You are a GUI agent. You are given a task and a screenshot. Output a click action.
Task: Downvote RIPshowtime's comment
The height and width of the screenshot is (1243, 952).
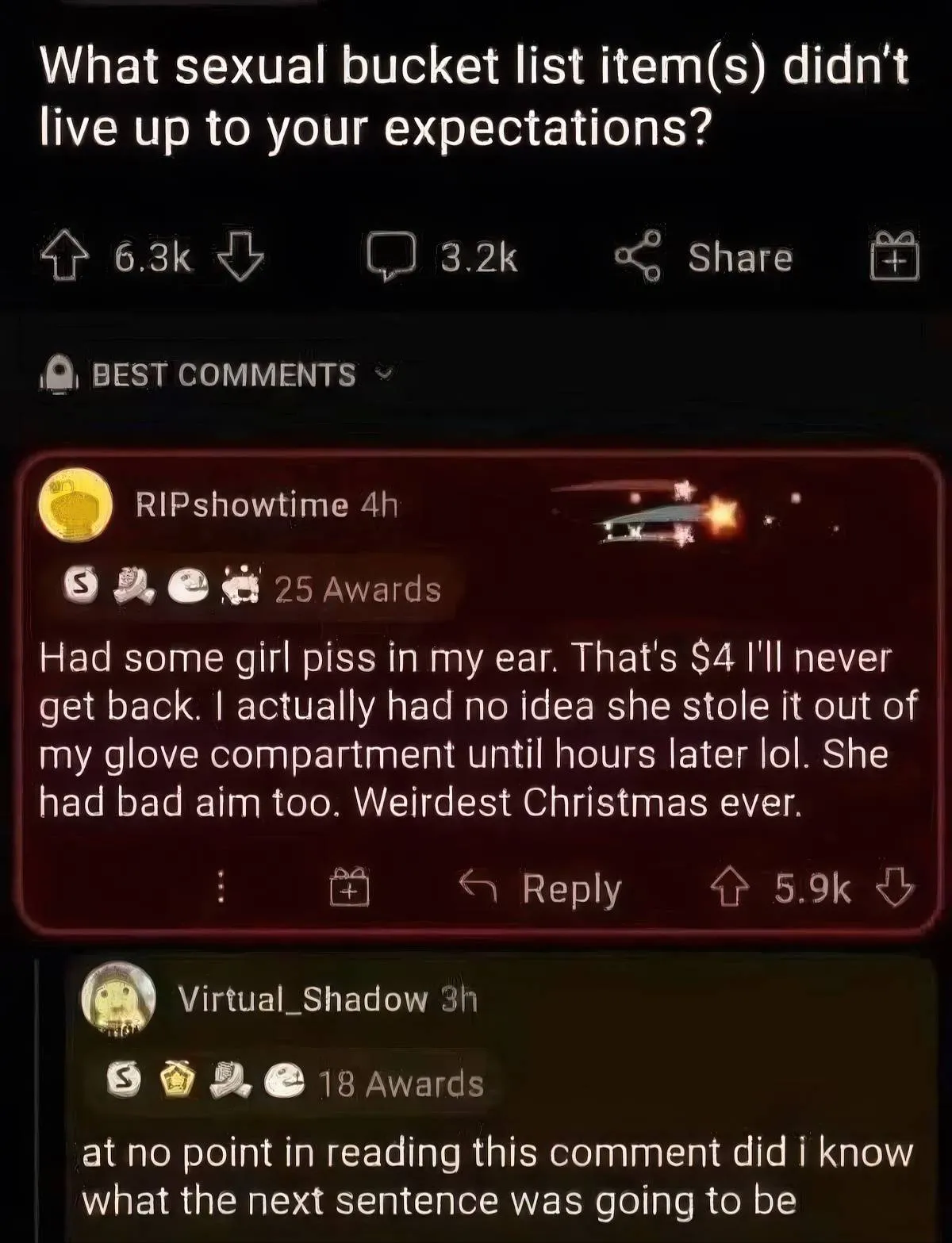pos(896,887)
